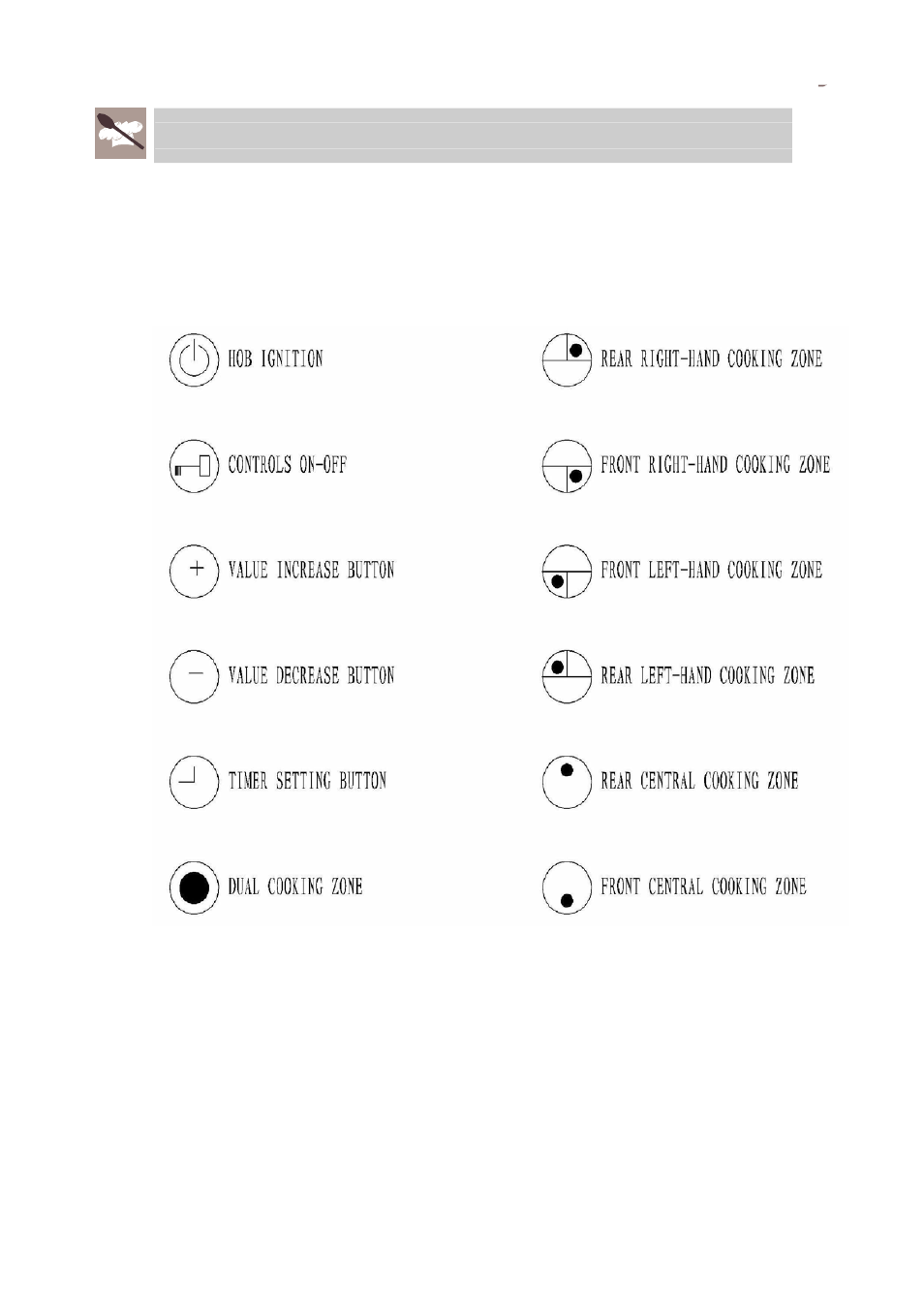Select the Timer Setting clock icon
This screenshot has height=1306, width=924.
[x=194, y=782]
